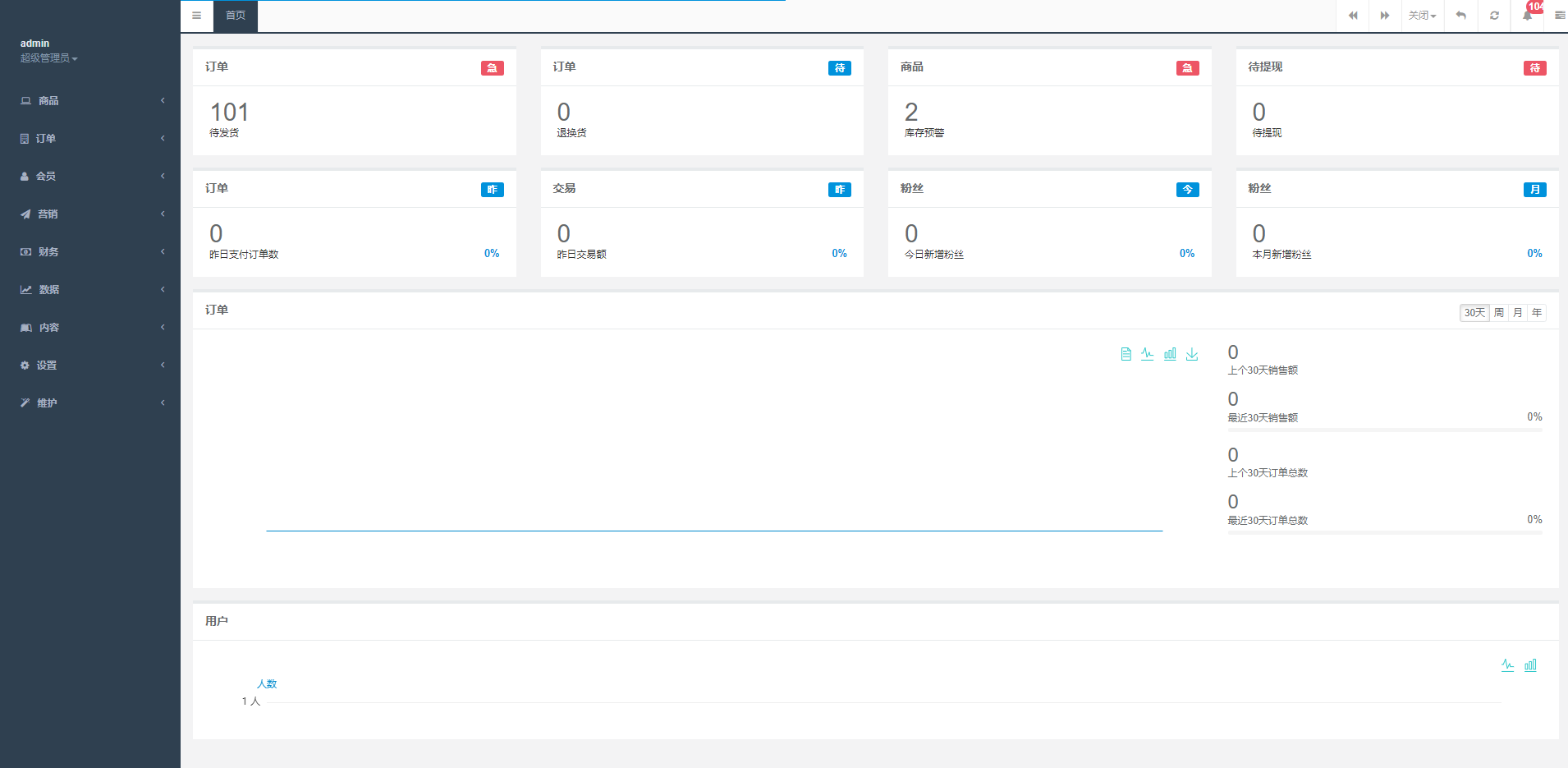Expand 商品 menu chevron

coord(163,100)
